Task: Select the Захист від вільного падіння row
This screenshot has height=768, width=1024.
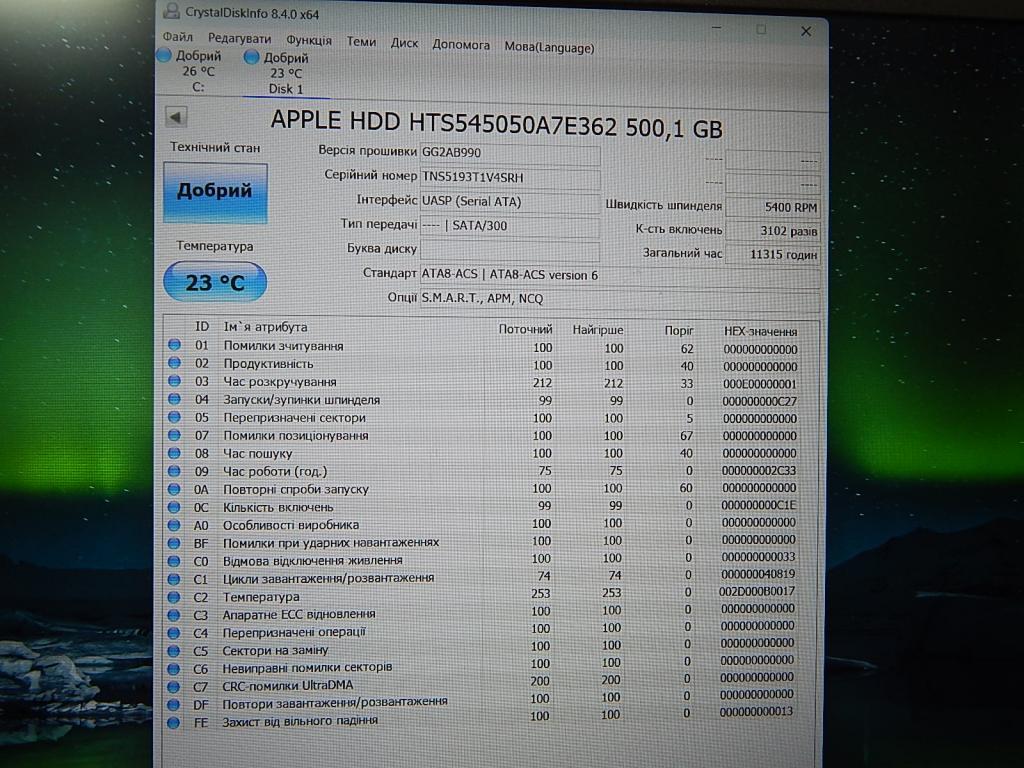Action: click(481, 719)
